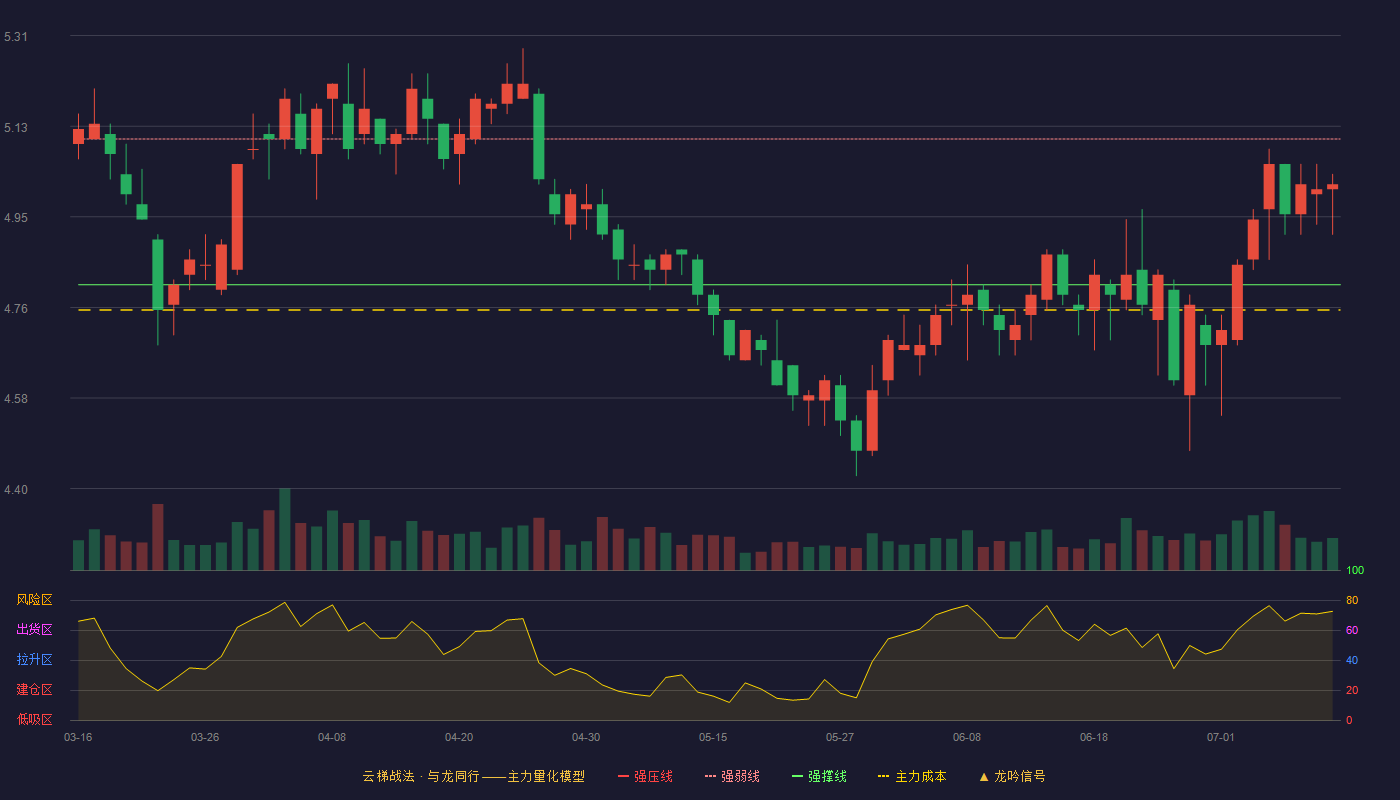Click the 20 indicator axis value
Image resolution: width=1400 pixels, height=800 pixels.
click(x=1352, y=690)
